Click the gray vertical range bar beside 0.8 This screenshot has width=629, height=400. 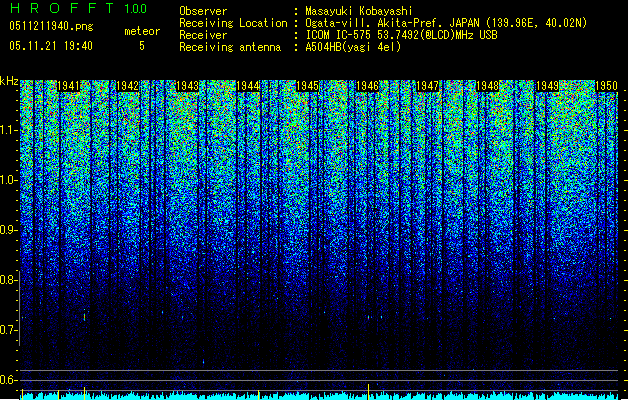tap(19, 308)
